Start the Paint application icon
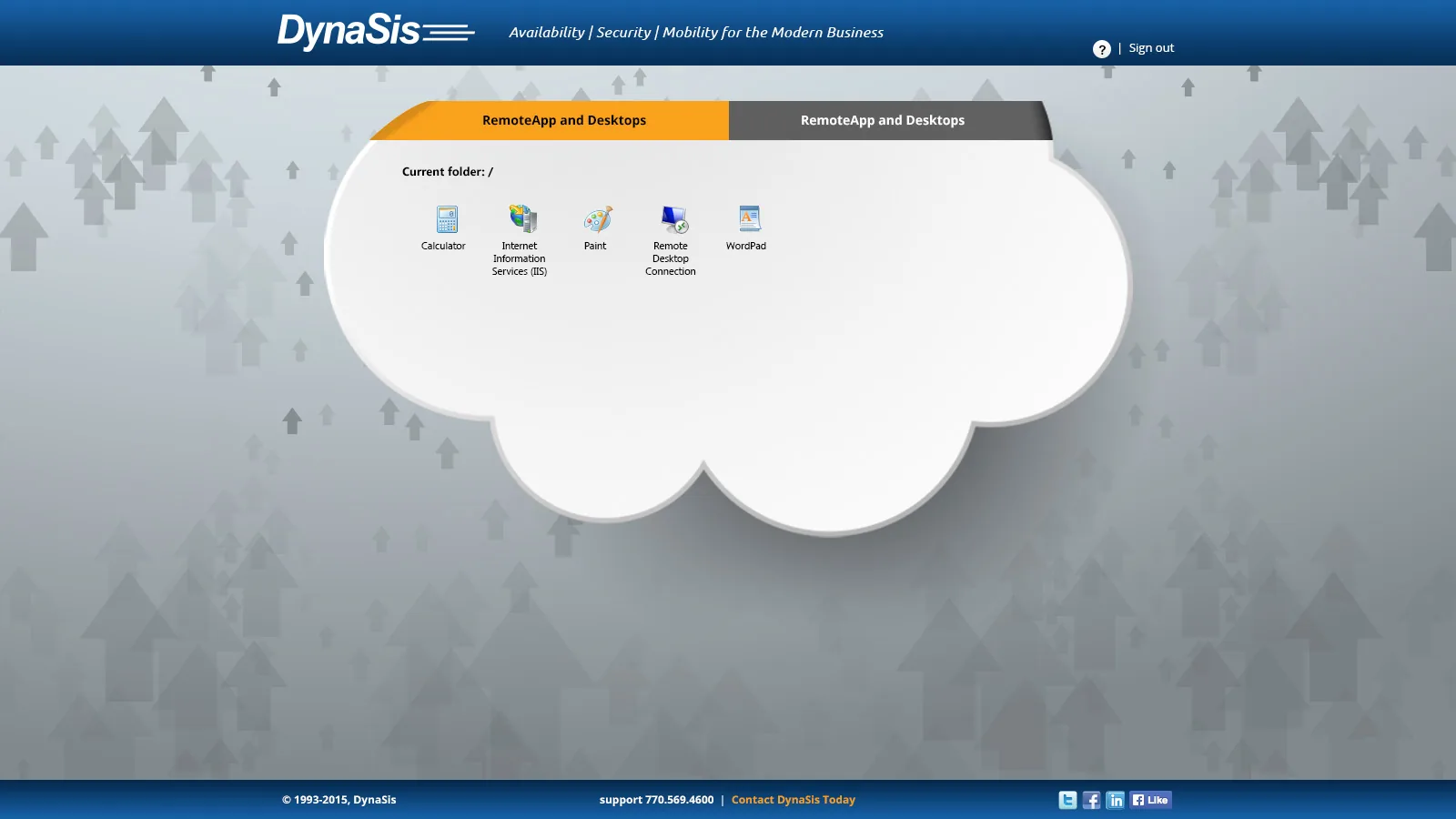1456x819 pixels. [598, 219]
